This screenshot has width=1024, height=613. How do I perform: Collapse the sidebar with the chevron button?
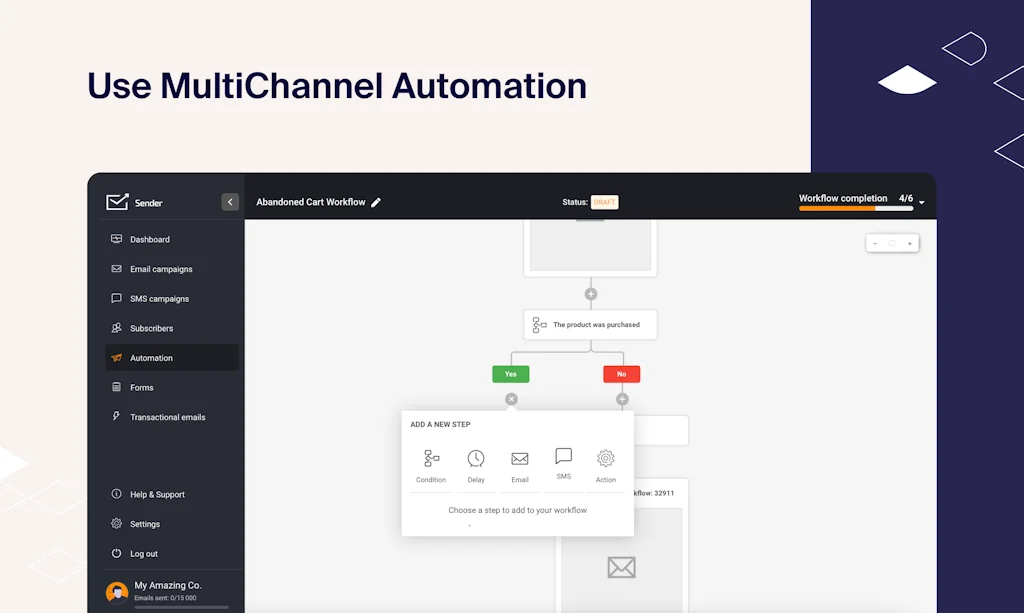tap(230, 202)
